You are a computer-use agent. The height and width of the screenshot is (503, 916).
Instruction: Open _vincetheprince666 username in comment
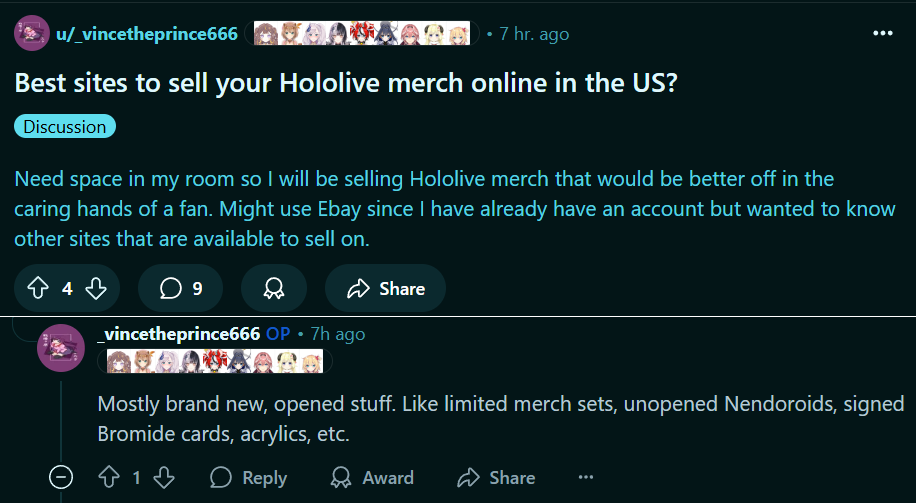pyautogui.click(x=179, y=333)
